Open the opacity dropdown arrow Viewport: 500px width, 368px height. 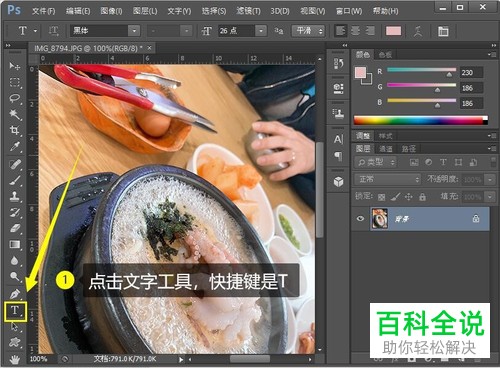click(490, 180)
